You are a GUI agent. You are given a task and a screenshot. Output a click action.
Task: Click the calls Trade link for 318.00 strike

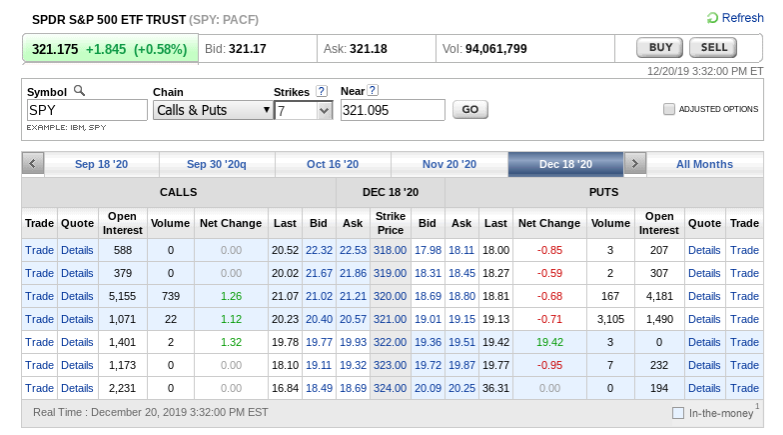[39, 250]
